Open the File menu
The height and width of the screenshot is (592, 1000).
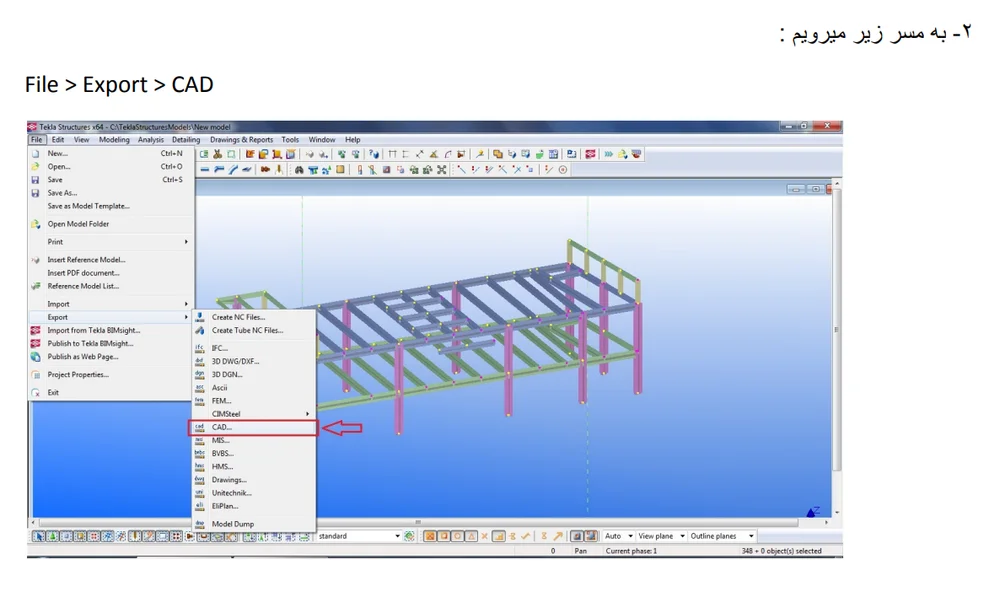pyautogui.click(x=36, y=140)
